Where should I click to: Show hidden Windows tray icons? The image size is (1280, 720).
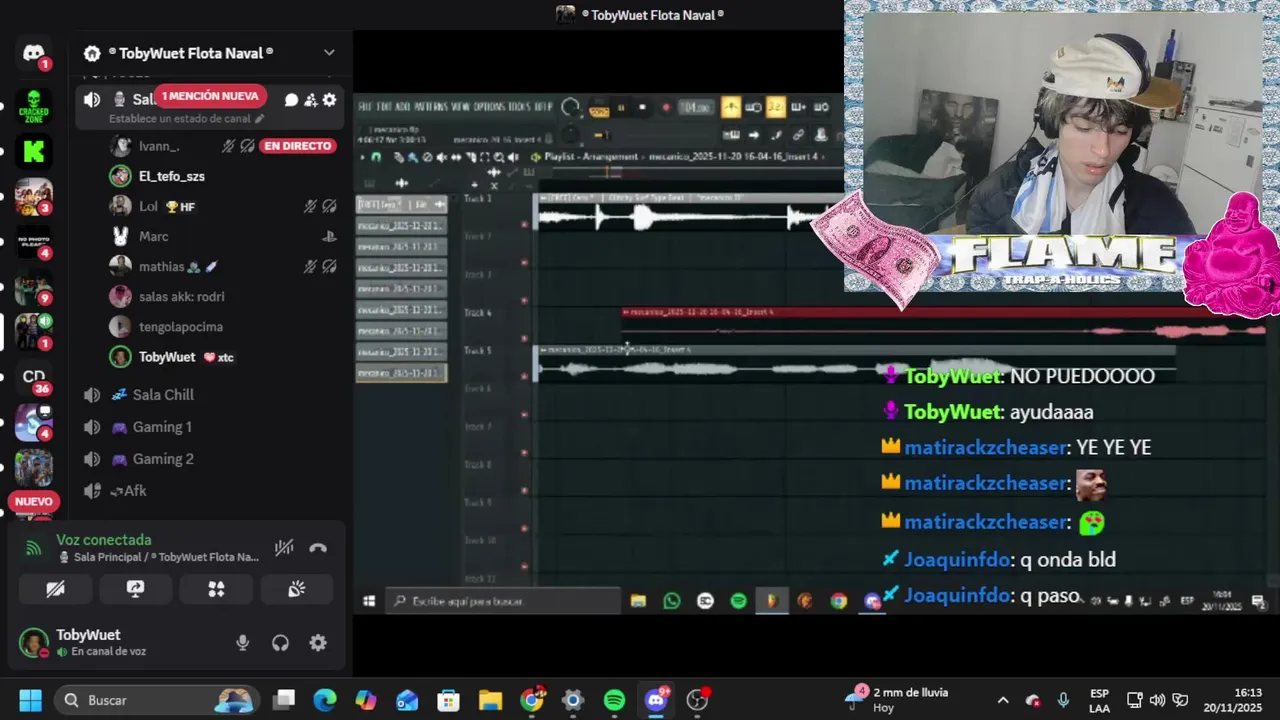pyautogui.click(x=1003, y=700)
